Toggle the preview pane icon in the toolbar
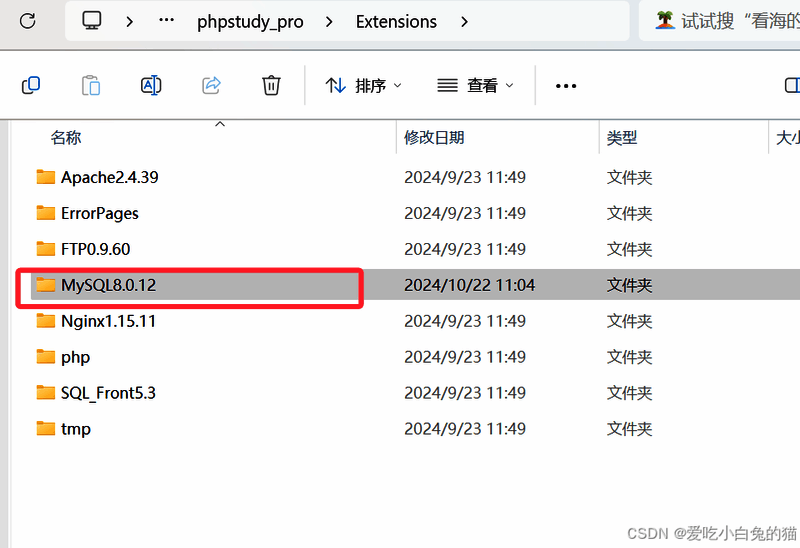 (792, 85)
